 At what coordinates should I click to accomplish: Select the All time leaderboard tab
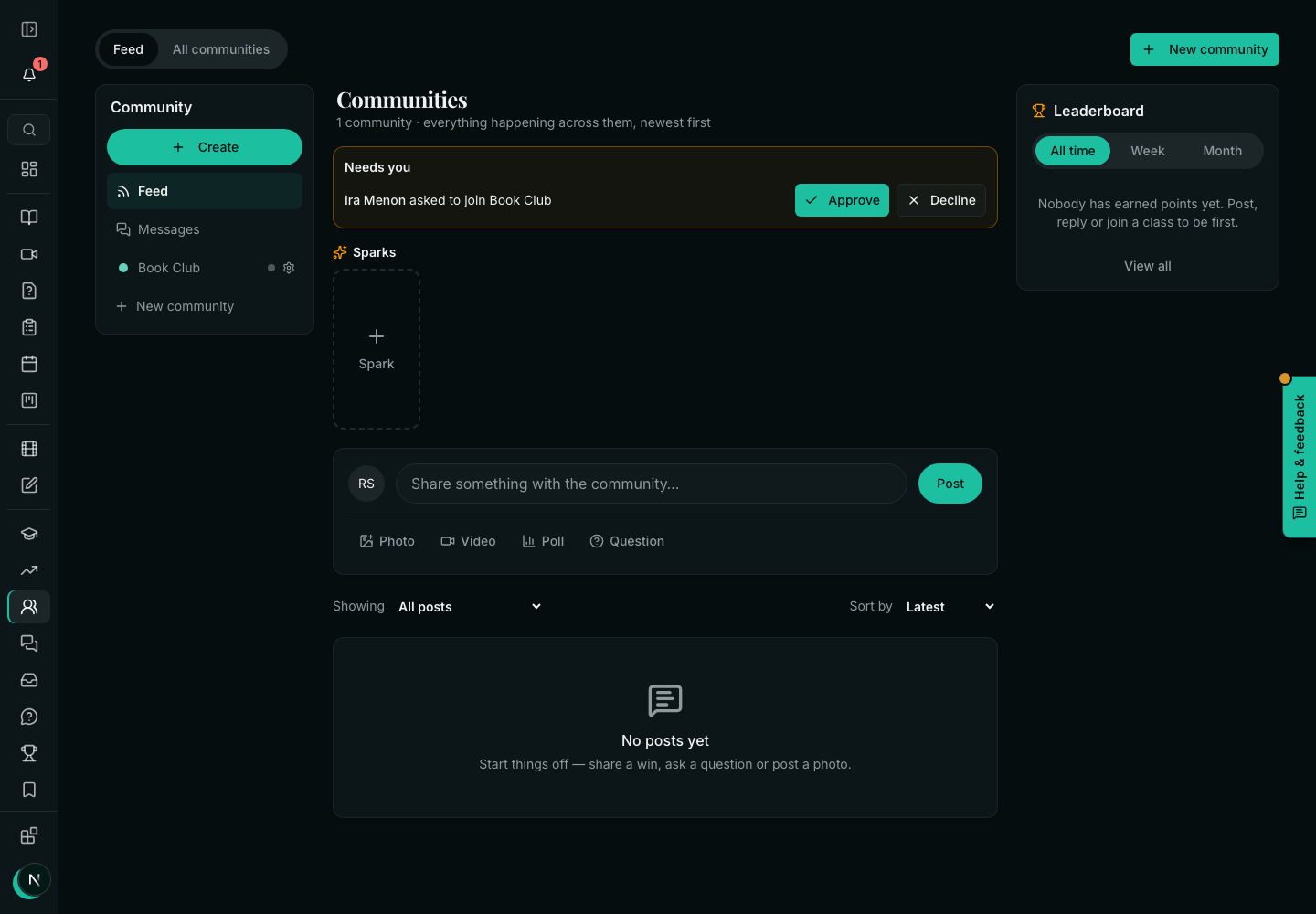click(1073, 151)
